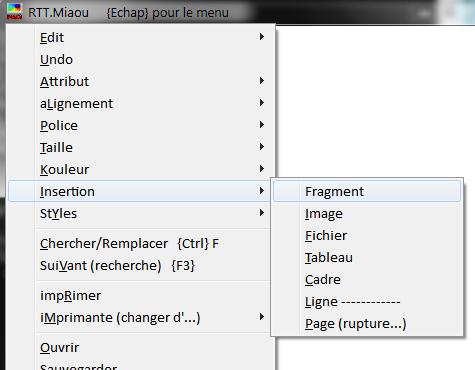Viewport: 475px width, 370px height.
Task: Choose Fichier in the Insertion submenu
Action: (x=367, y=235)
